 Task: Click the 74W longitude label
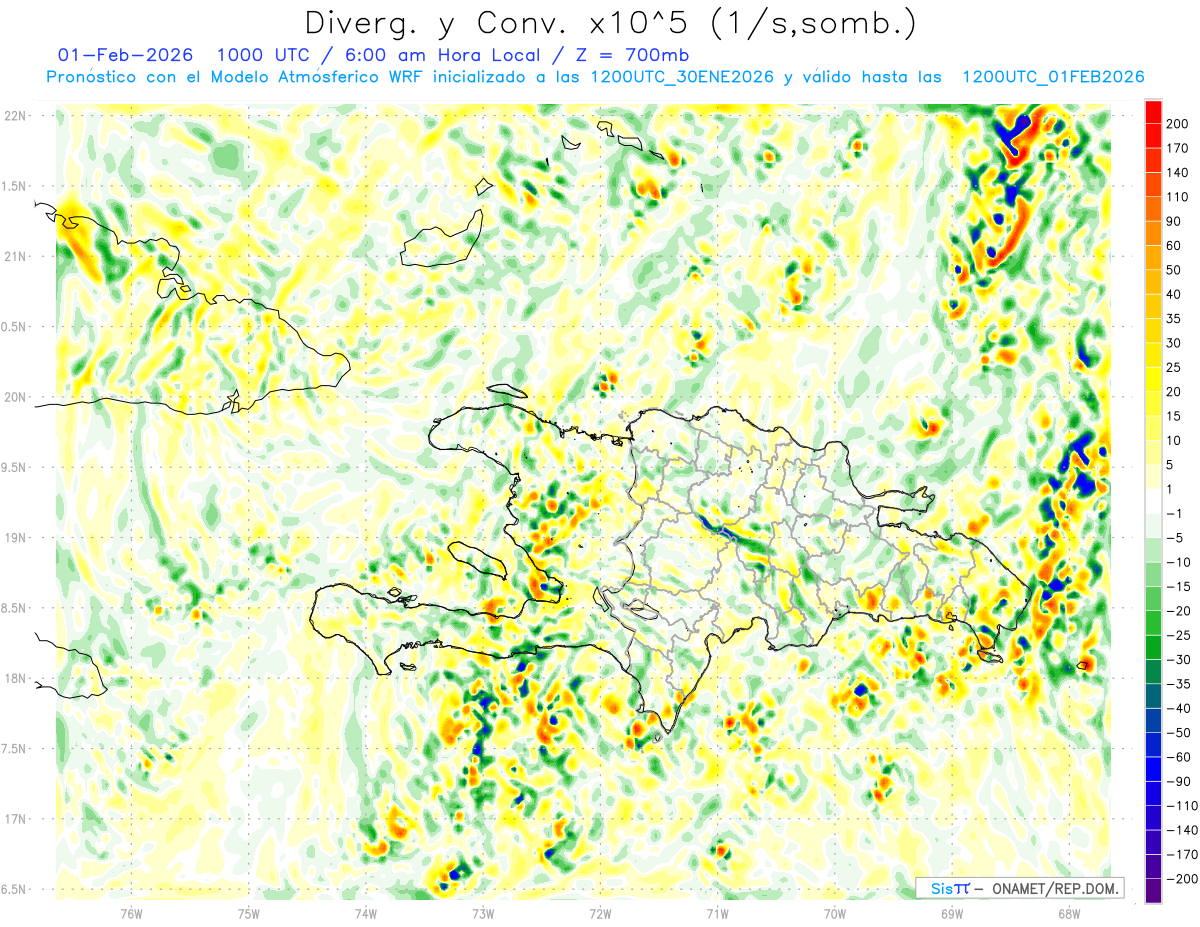(x=366, y=914)
